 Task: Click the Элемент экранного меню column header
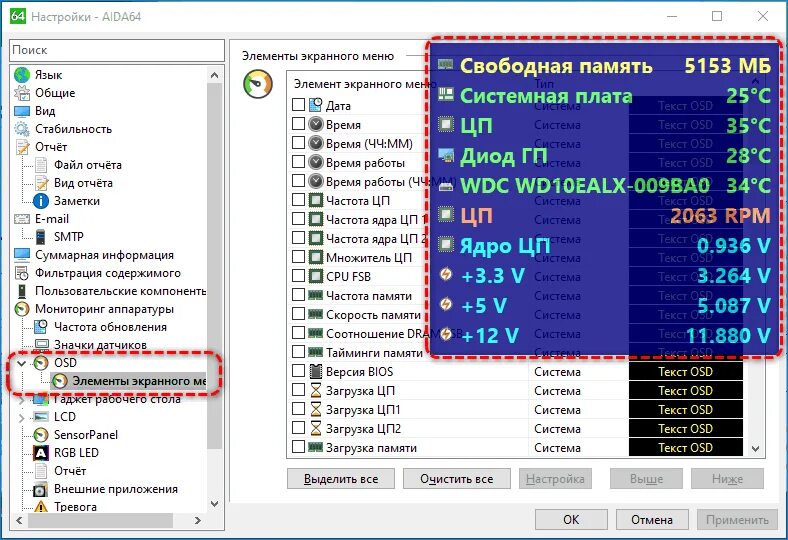pyautogui.click(x=365, y=84)
